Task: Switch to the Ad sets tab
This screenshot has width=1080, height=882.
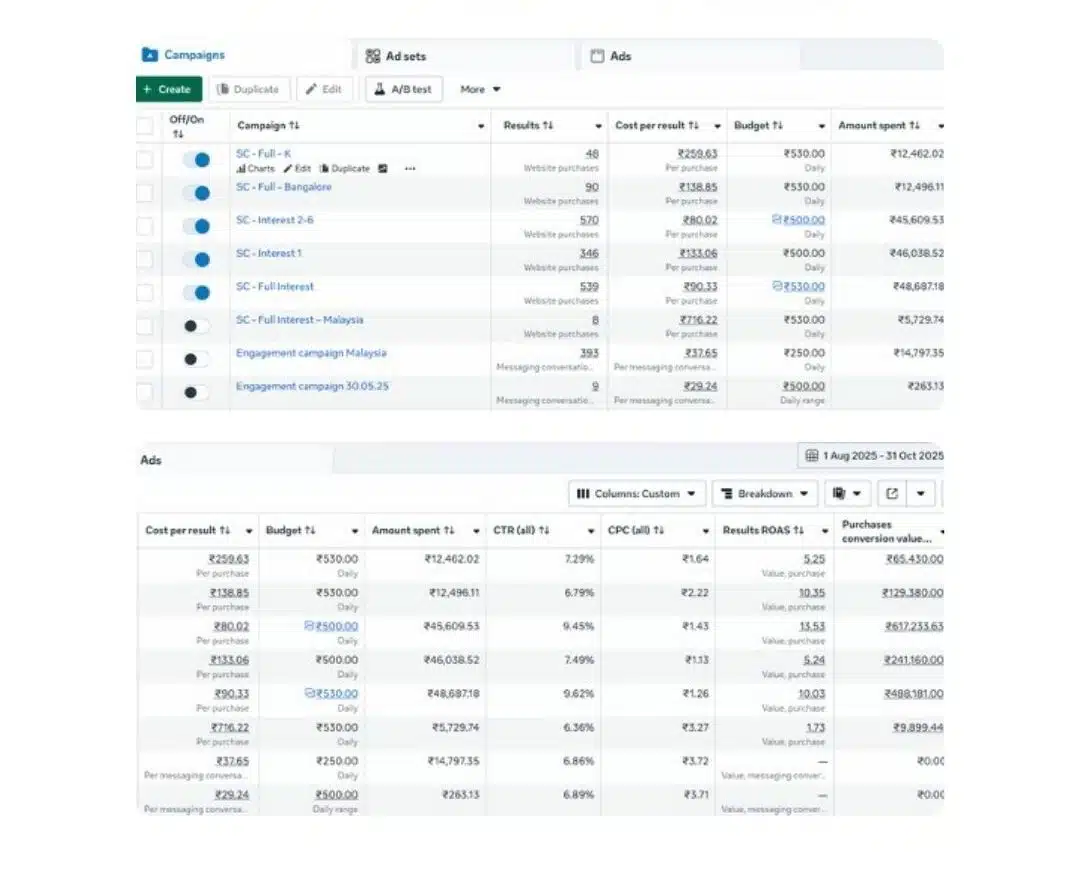Action: click(x=397, y=56)
